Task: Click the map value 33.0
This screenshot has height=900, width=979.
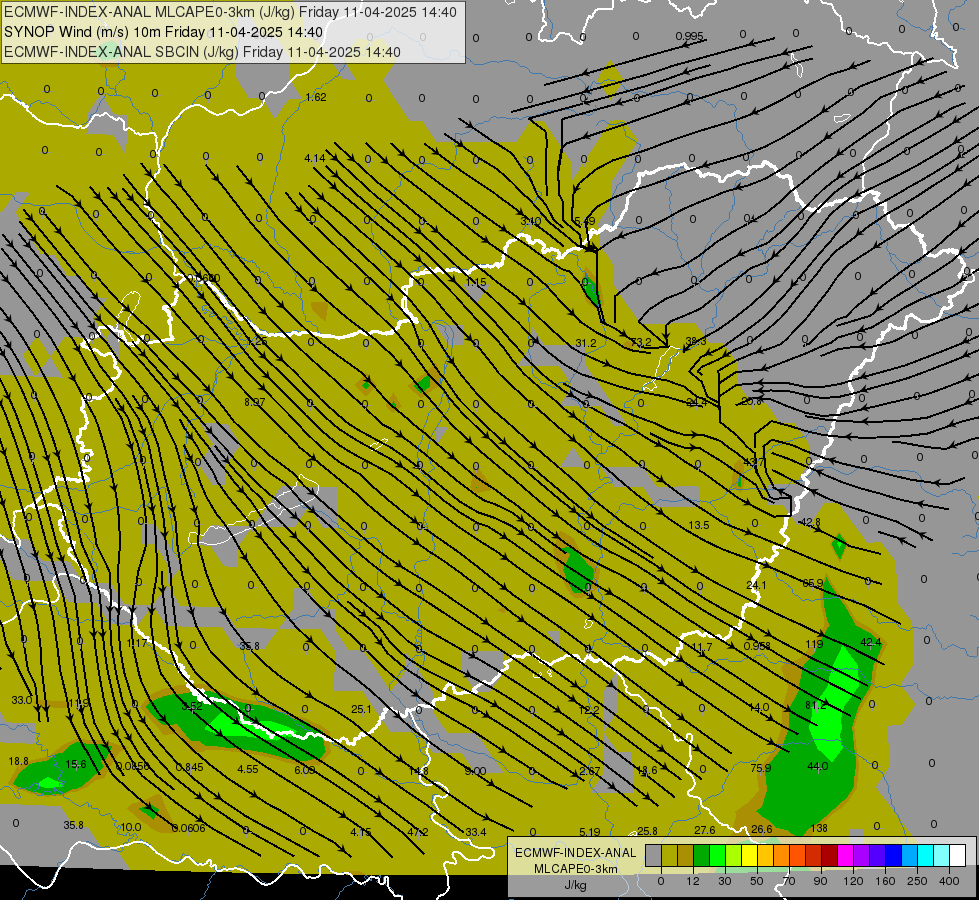Action: [x=21, y=700]
